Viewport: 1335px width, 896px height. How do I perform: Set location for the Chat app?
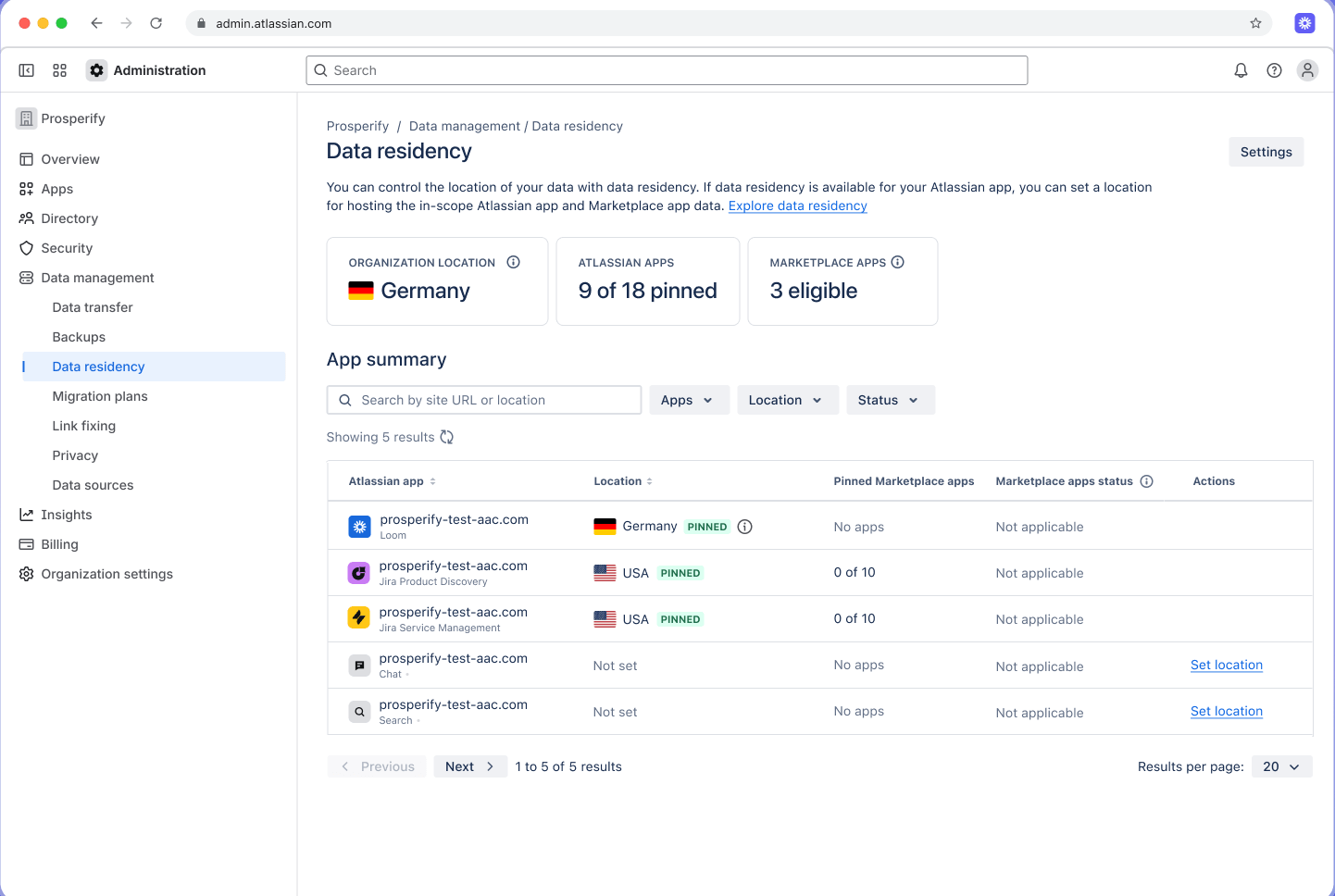[1226, 665]
